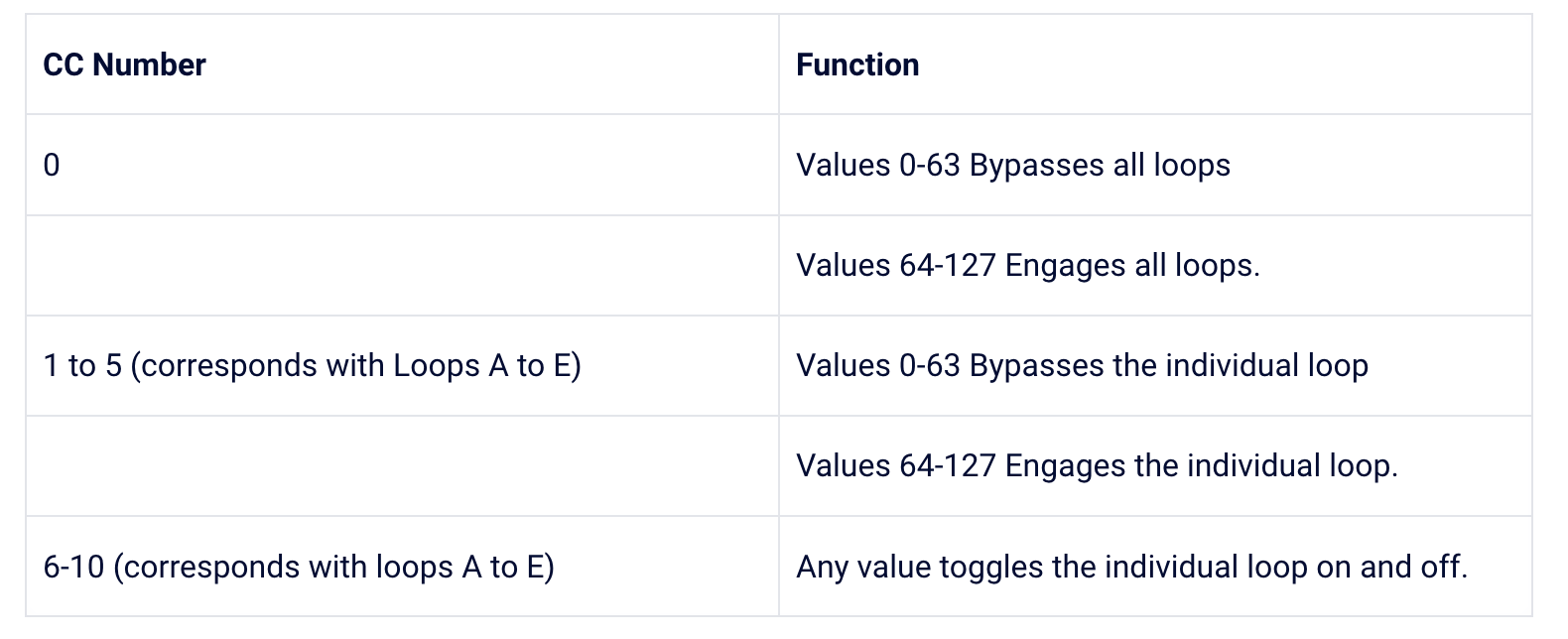Screen dimensions: 1568x639
Task: Click '64-127' in the 'Engages all loops' row
Action: [947, 266]
